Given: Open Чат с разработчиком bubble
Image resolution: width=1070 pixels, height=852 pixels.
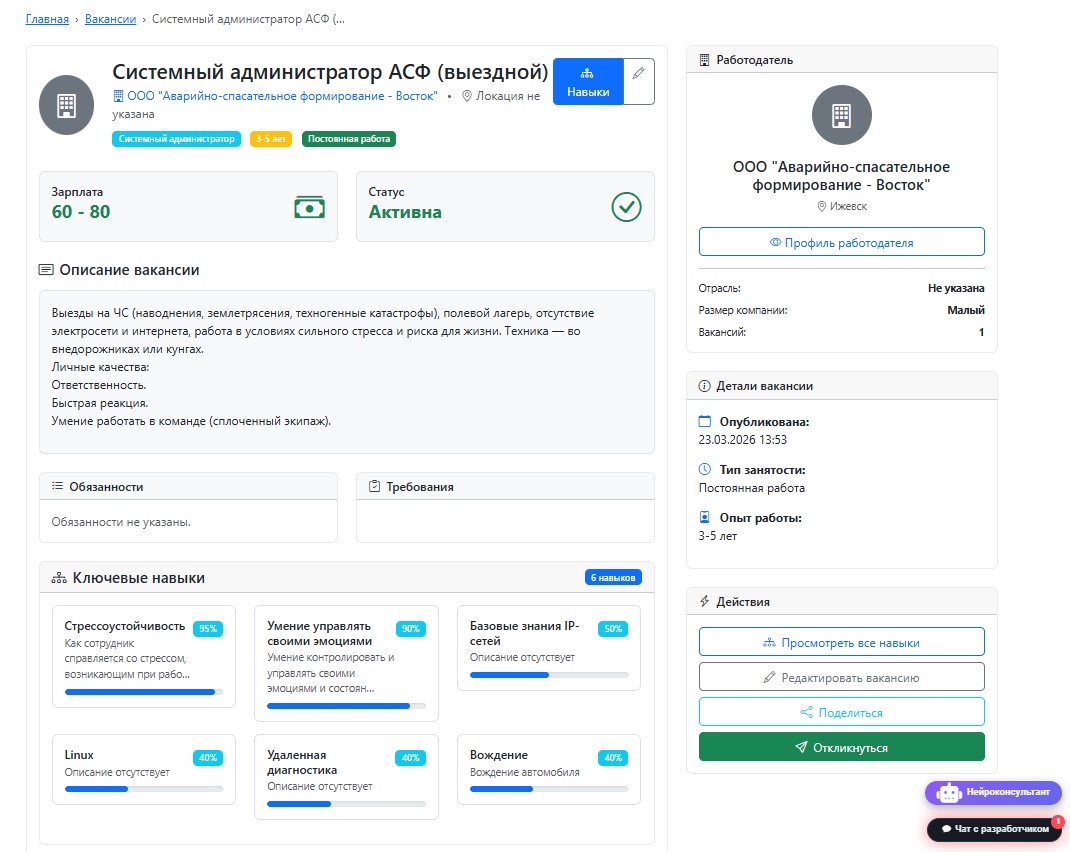Looking at the screenshot, I should pos(994,829).
